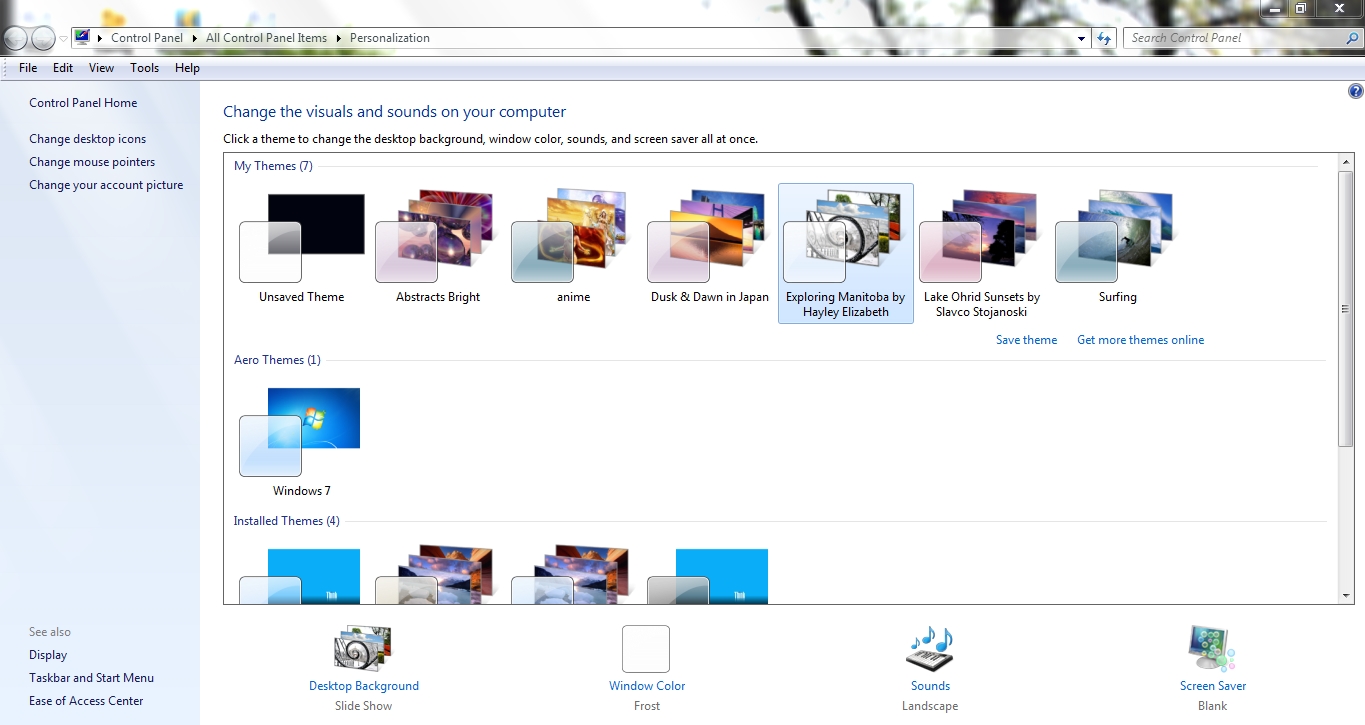Viewport: 1365px width, 725px height.
Task: Click the Help question mark icon
Action: pos(1355,91)
